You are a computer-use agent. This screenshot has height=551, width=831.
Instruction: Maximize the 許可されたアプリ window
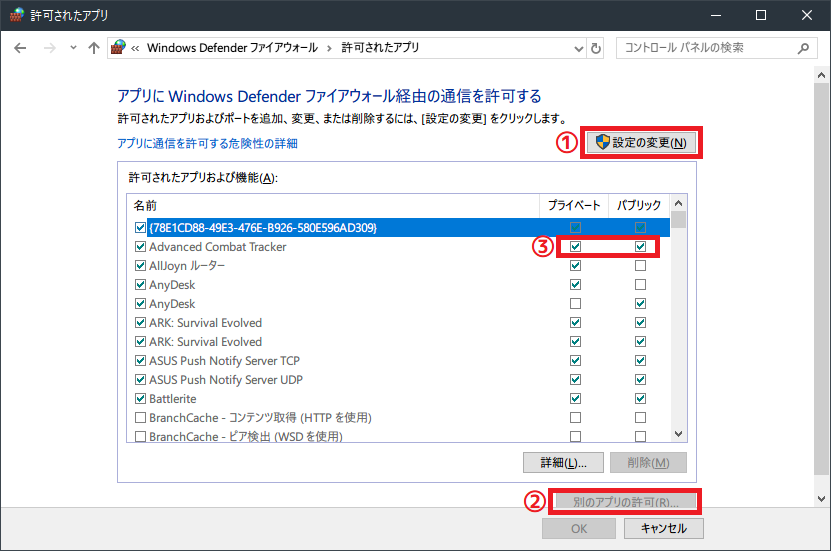(761, 15)
